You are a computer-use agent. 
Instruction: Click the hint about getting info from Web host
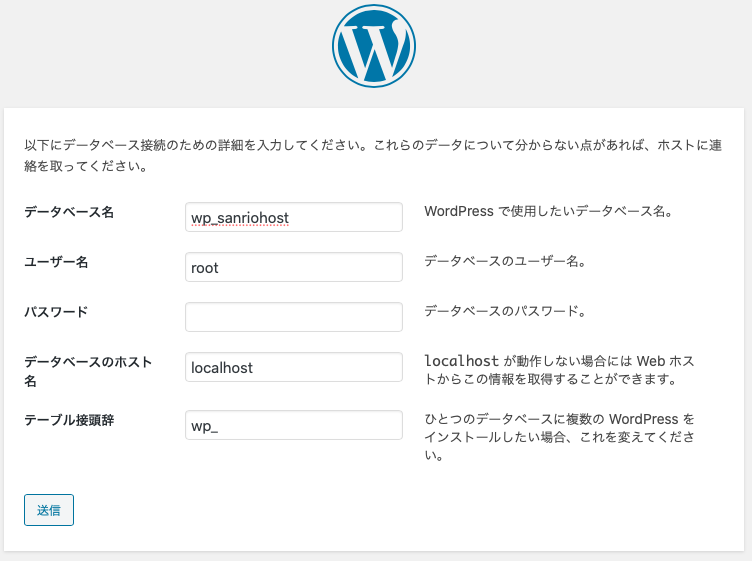click(560, 380)
